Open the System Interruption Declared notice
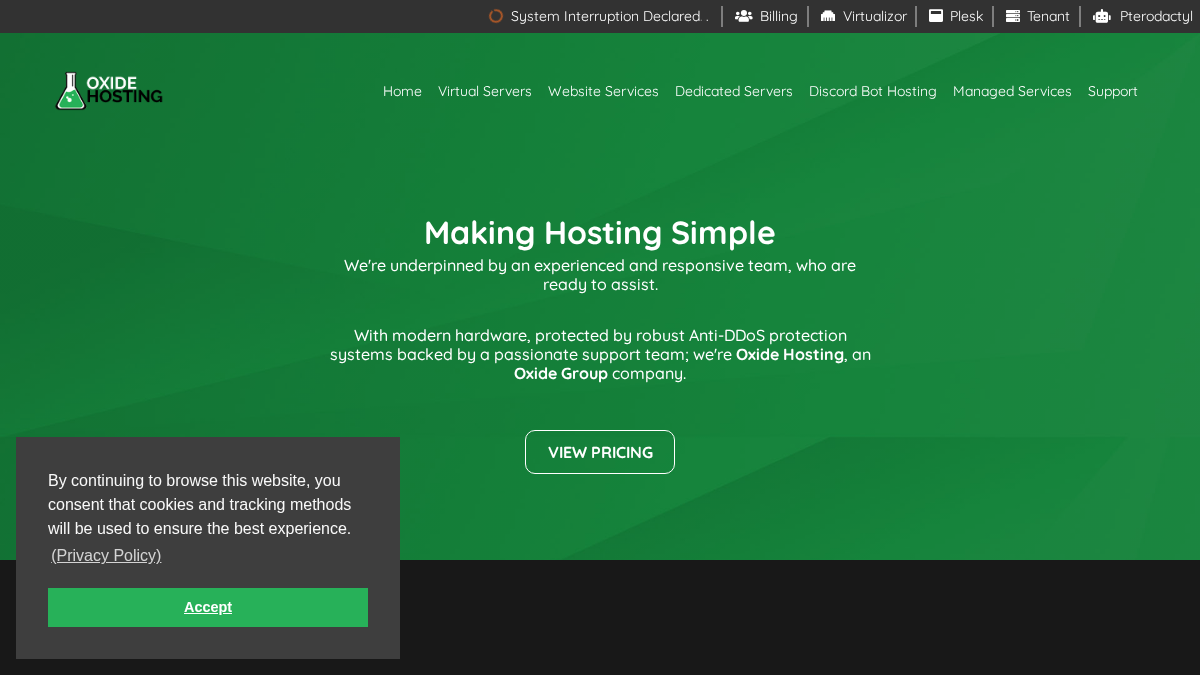 pyautogui.click(x=610, y=16)
